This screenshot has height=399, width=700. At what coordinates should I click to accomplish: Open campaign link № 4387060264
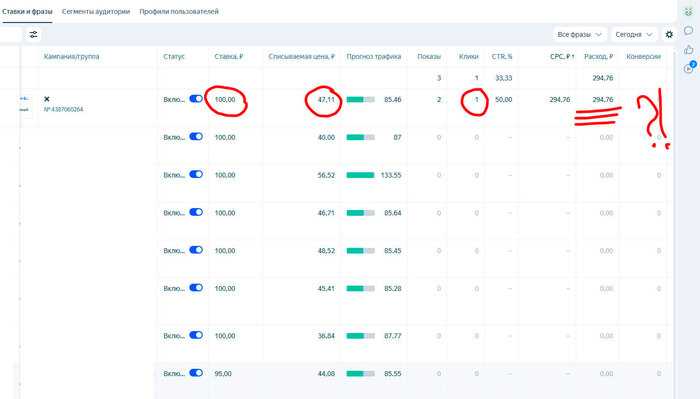[x=63, y=109]
